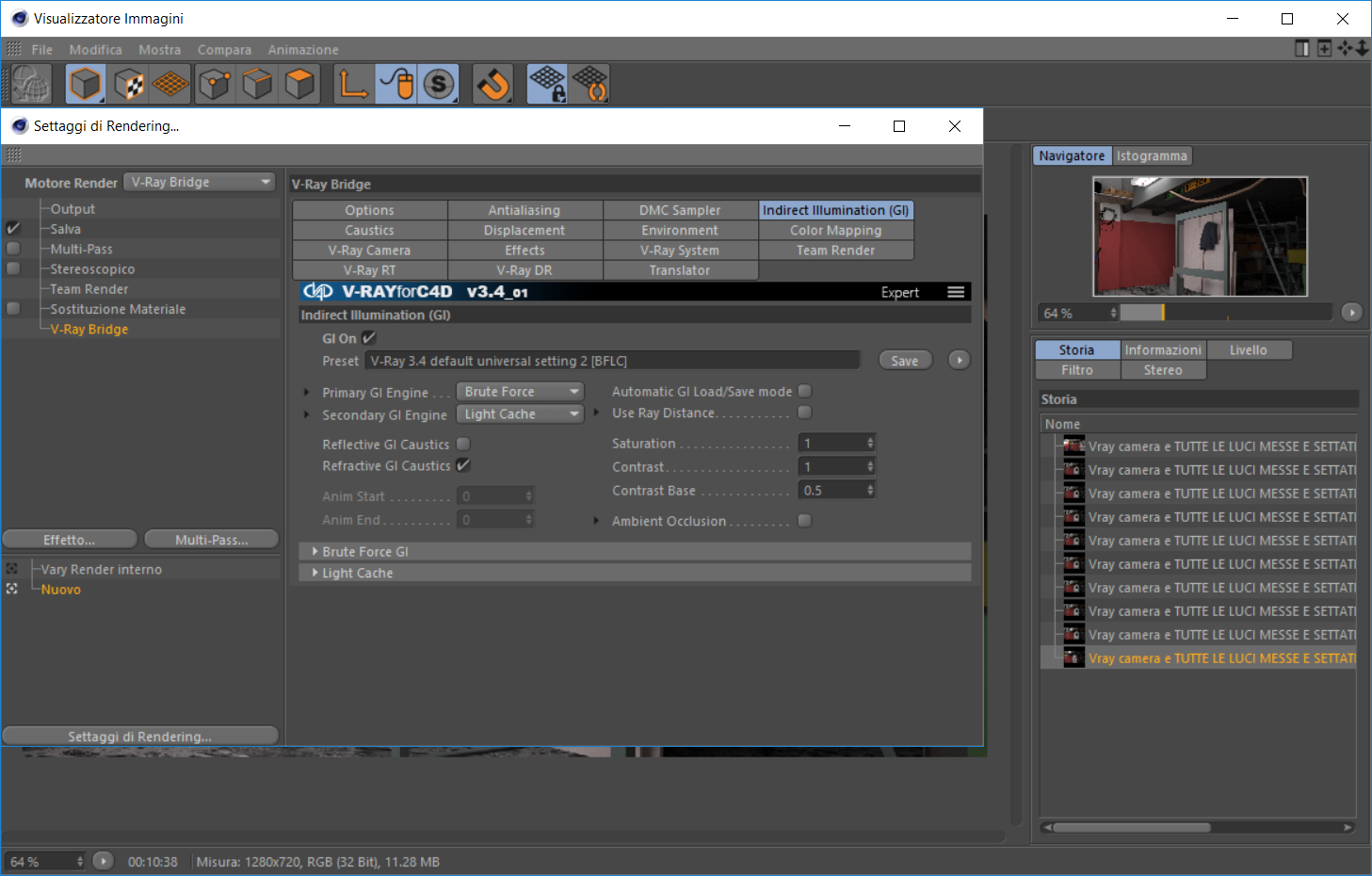1372x876 pixels.
Task: Enable the Use Ray Distance checkbox
Action: pos(805,413)
